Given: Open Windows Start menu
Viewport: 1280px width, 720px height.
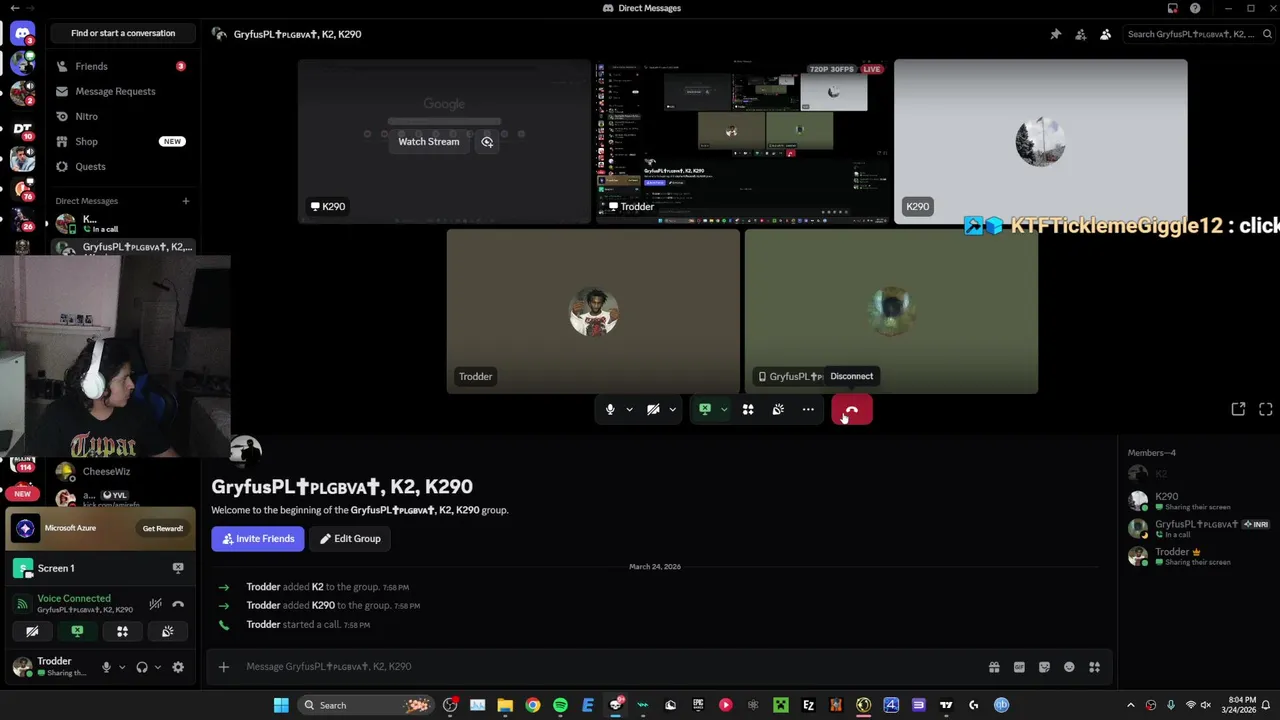Looking at the screenshot, I should [x=281, y=705].
